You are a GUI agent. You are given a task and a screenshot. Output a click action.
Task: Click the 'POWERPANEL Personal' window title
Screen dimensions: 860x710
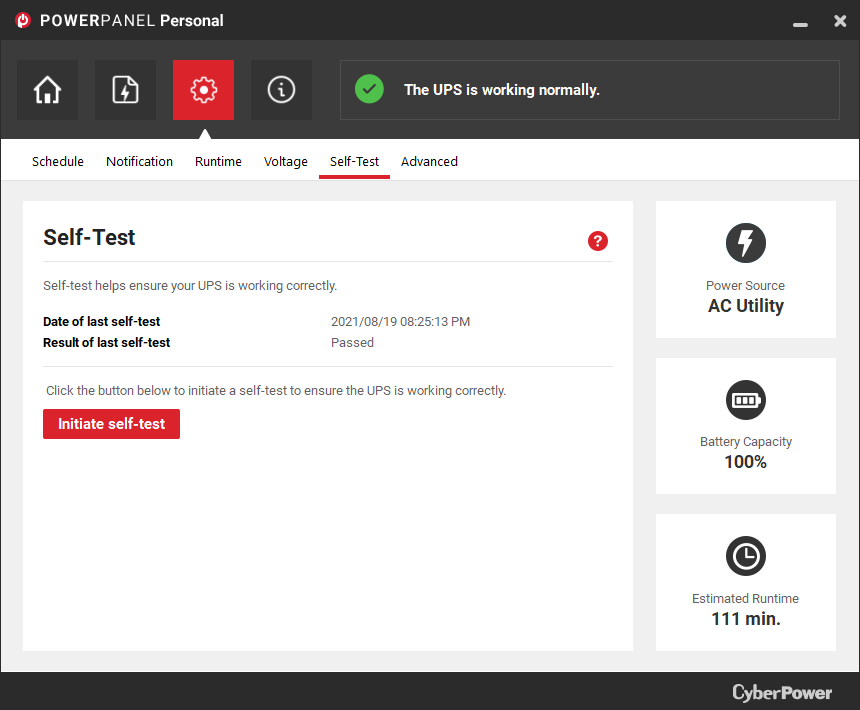point(132,21)
